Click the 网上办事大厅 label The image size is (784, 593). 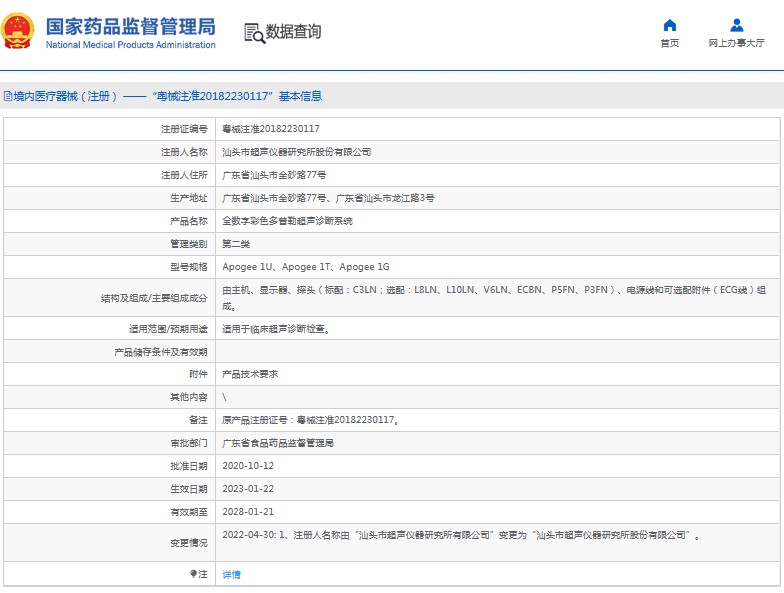click(x=736, y=43)
